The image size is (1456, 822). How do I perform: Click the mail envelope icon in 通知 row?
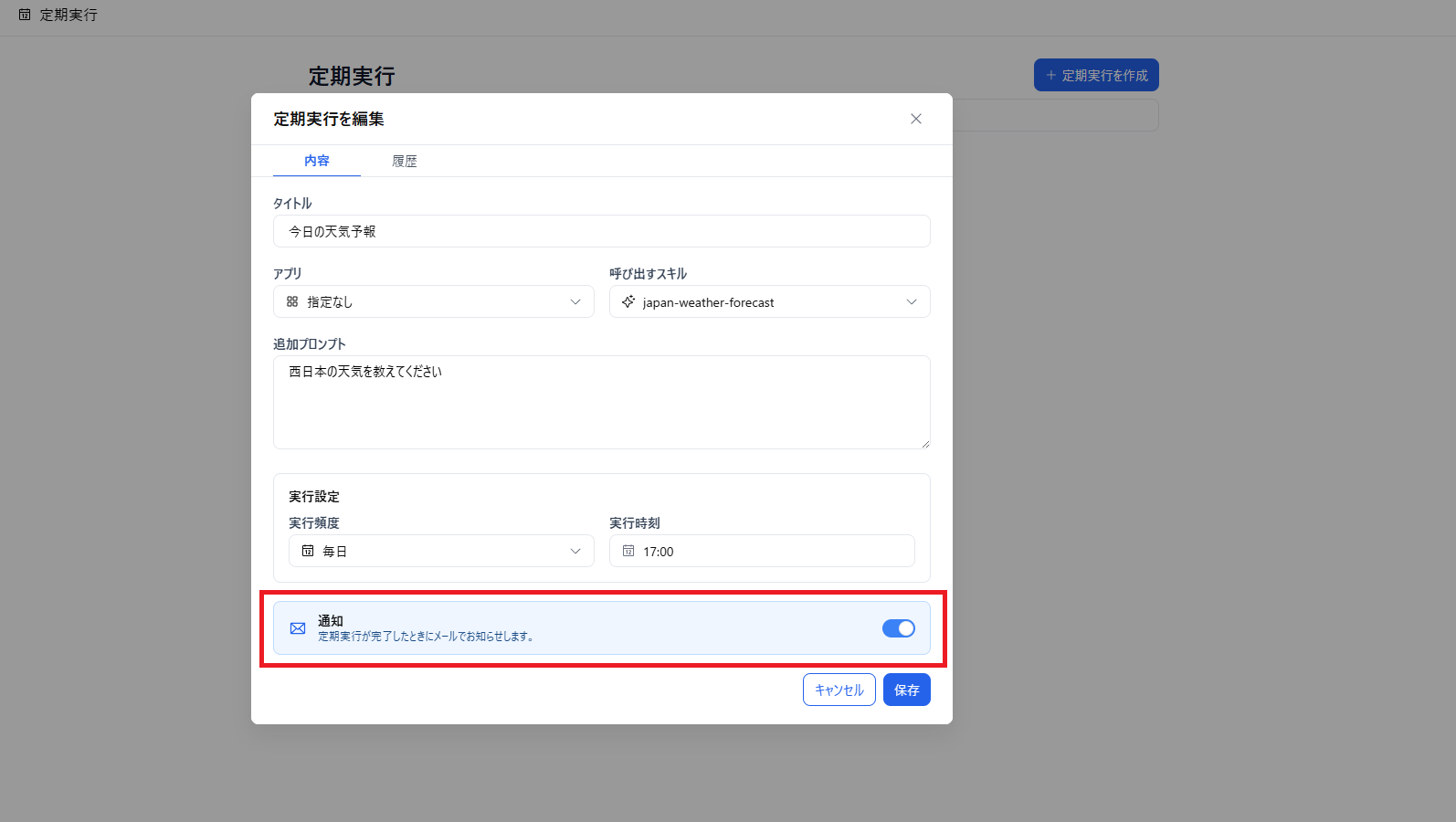pyautogui.click(x=298, y=628)
